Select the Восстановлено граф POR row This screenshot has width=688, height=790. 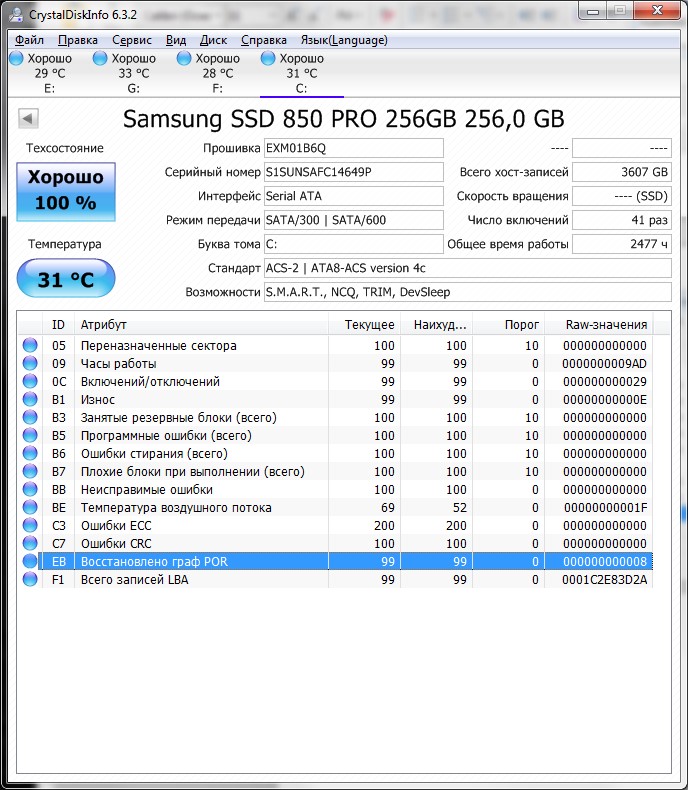[335, 561]
